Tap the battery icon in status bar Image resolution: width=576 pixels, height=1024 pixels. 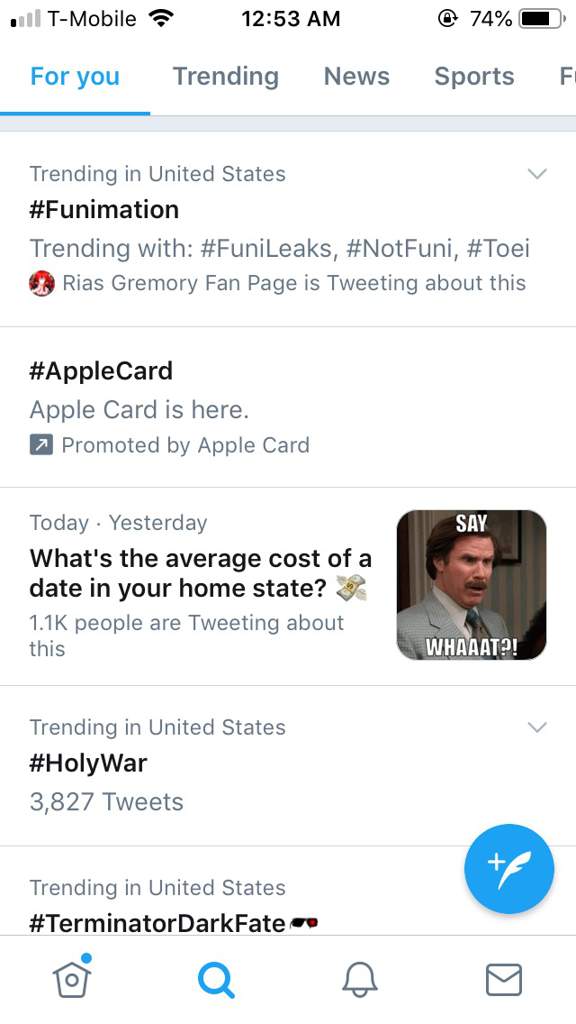pos(541,19)
